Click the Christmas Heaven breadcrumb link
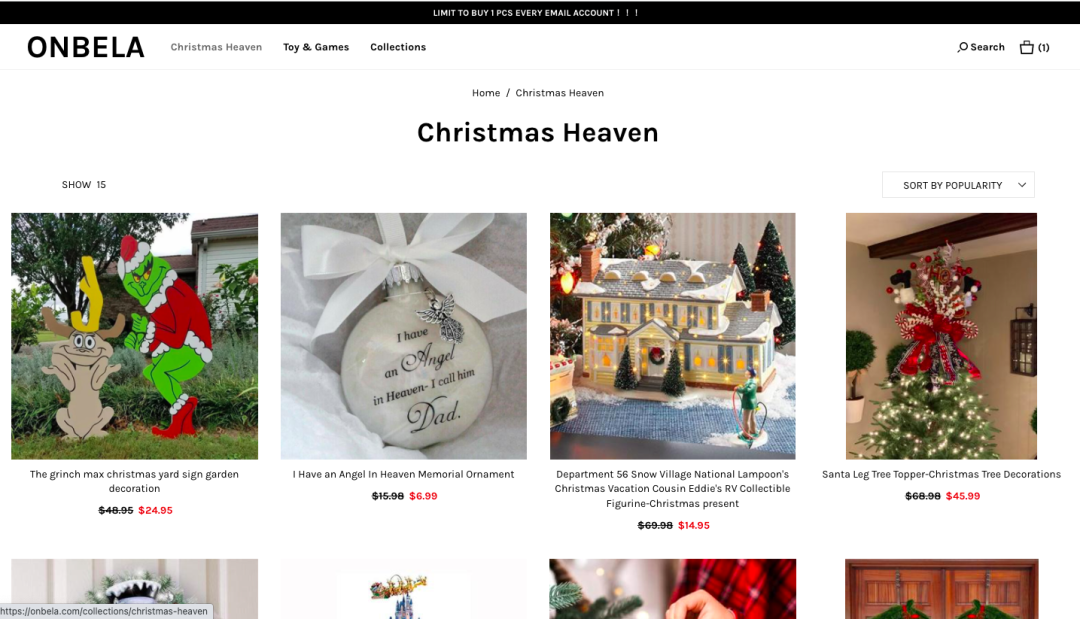The height and width of the screenshot is (619, 1080). [x=559, y=93]
